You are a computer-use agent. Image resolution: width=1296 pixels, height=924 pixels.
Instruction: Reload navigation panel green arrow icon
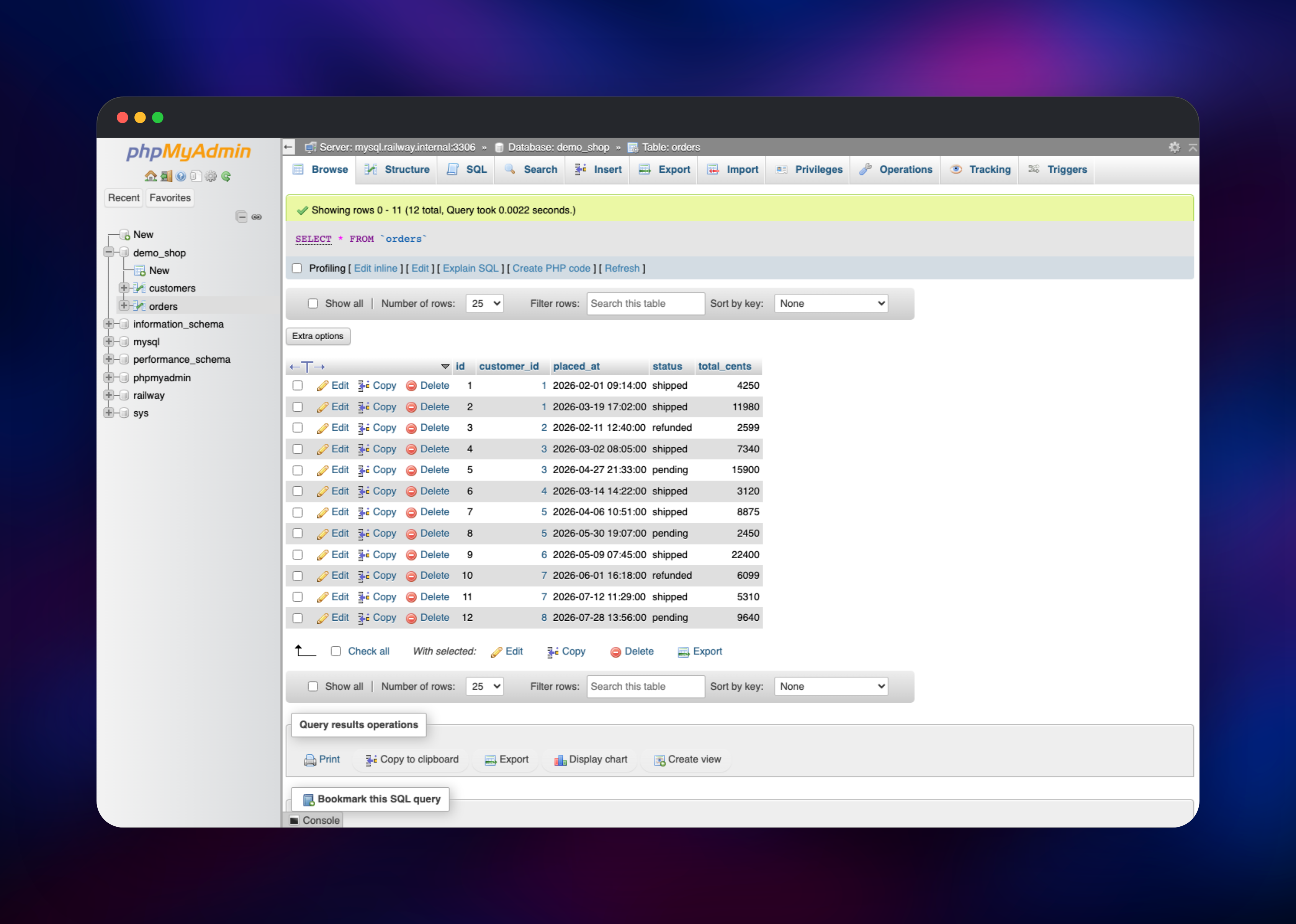(226, 177)
